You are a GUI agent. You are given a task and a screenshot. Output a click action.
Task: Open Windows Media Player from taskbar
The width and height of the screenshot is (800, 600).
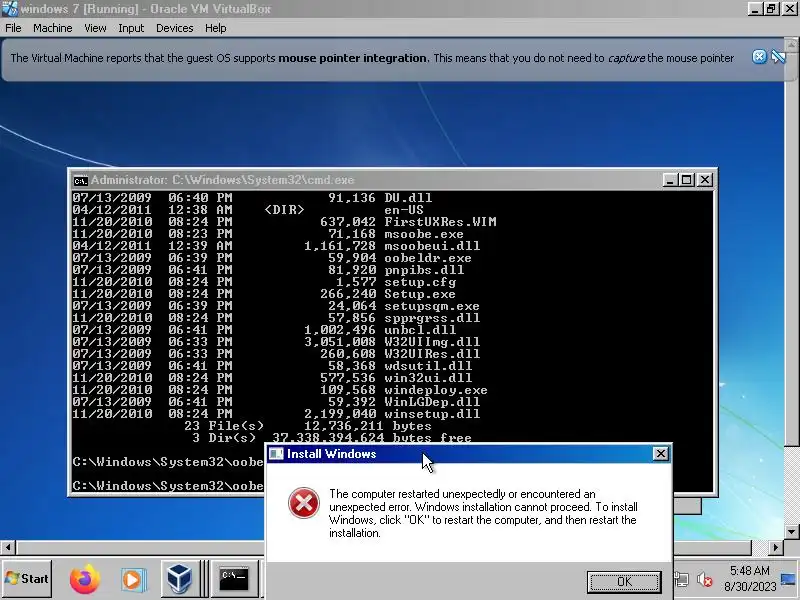[x=133, y=580]
